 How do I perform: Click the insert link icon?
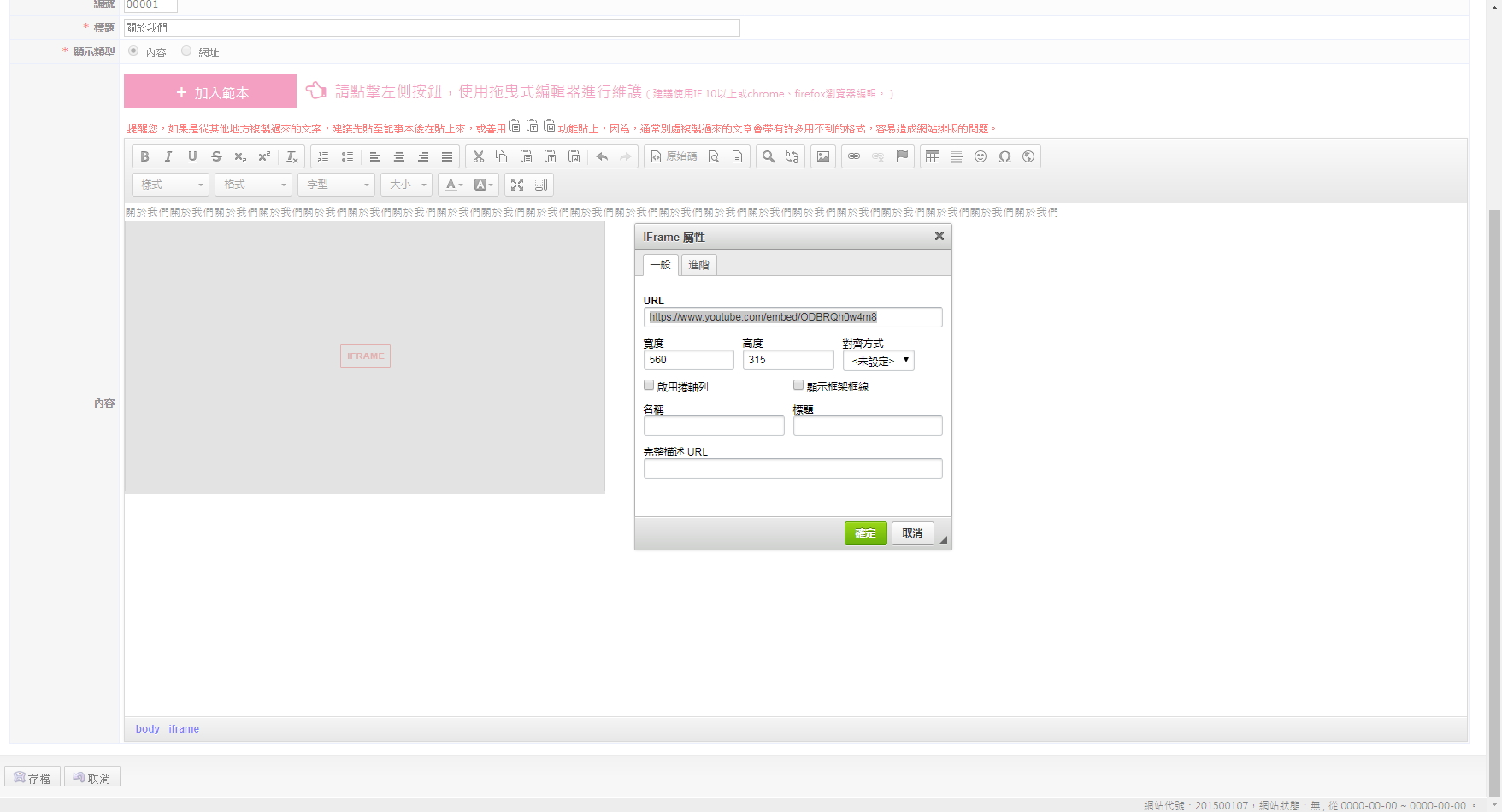(854, 156)
